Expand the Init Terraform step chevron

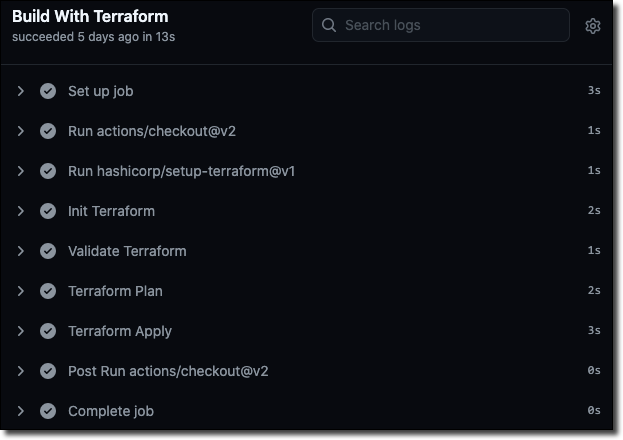point(21,211)
